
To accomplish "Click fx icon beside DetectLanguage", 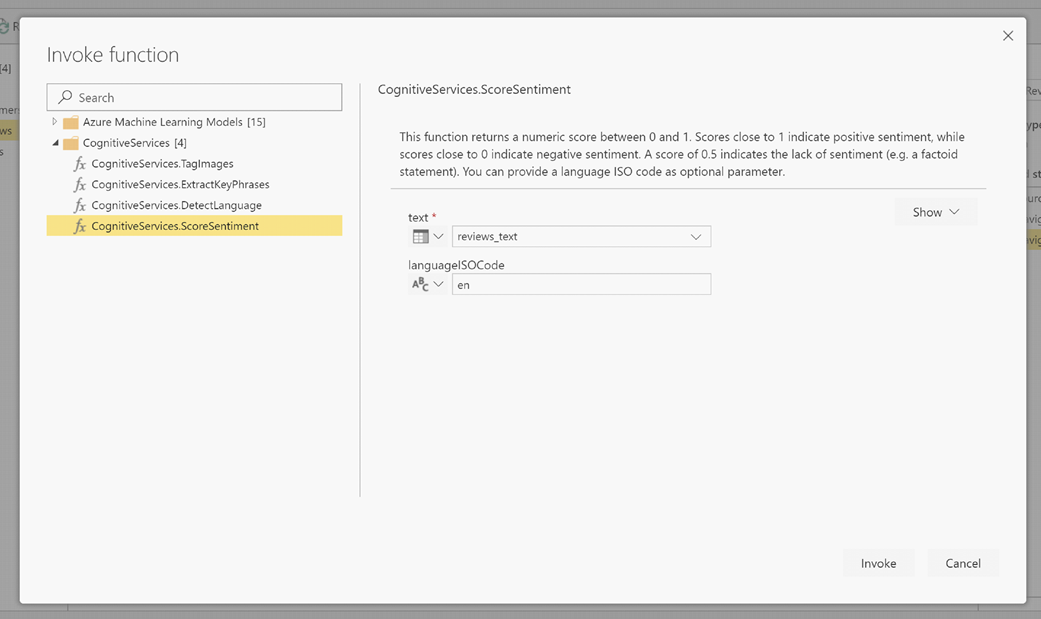I will pyautogui.click(x=80, y=205).
